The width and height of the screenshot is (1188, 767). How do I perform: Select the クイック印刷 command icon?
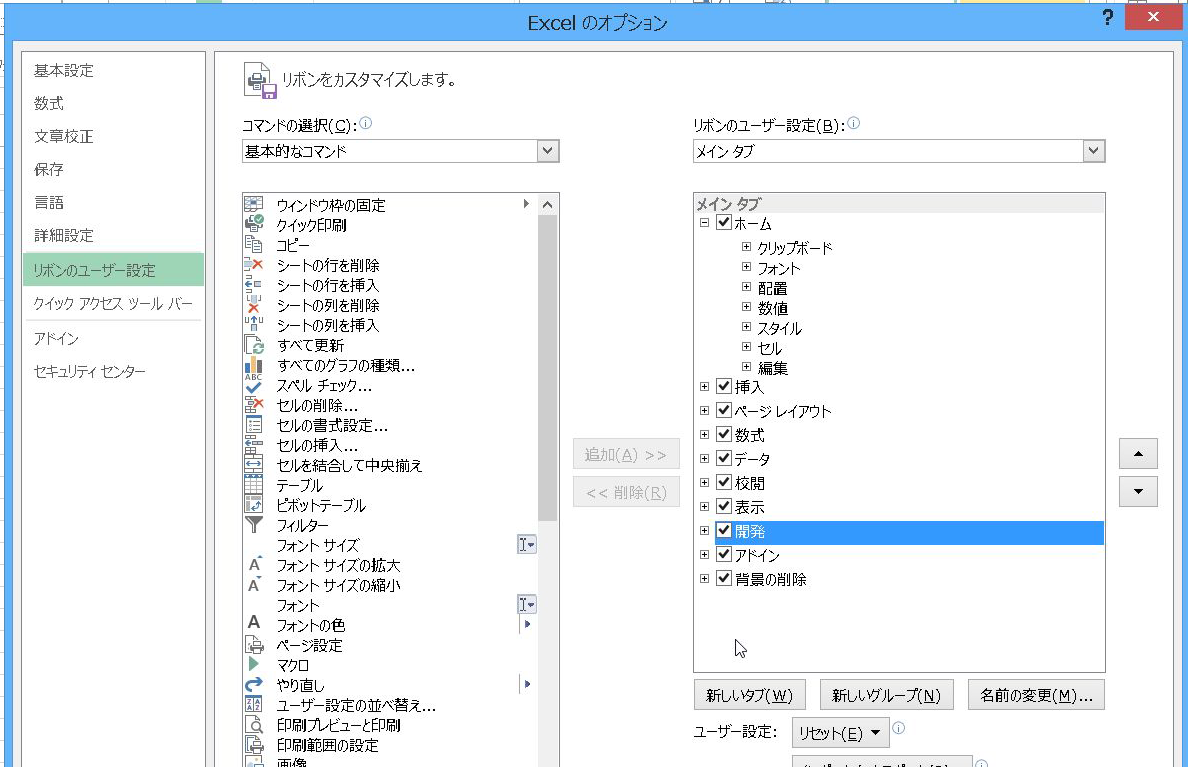pyautogui.click(x=253, y=224)
